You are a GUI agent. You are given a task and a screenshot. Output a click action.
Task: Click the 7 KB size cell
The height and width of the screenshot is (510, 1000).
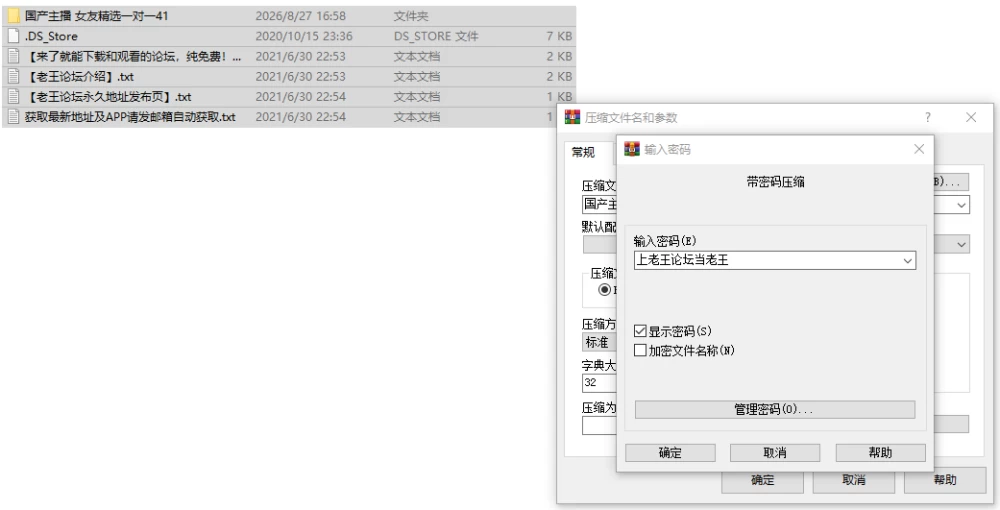559,36
